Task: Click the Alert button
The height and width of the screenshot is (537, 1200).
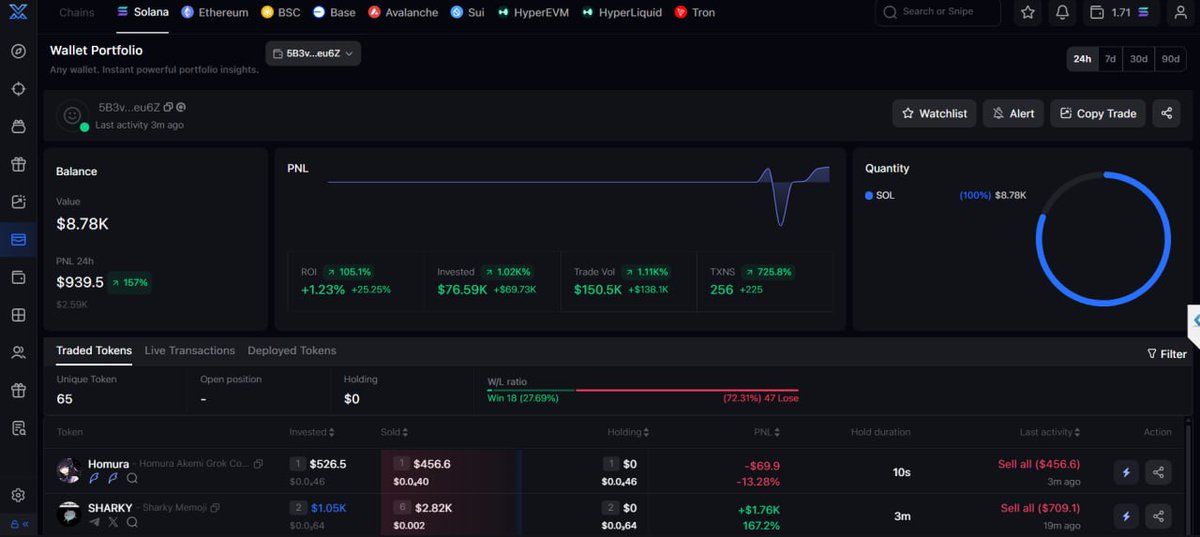Action: (x=1013, y=113)
